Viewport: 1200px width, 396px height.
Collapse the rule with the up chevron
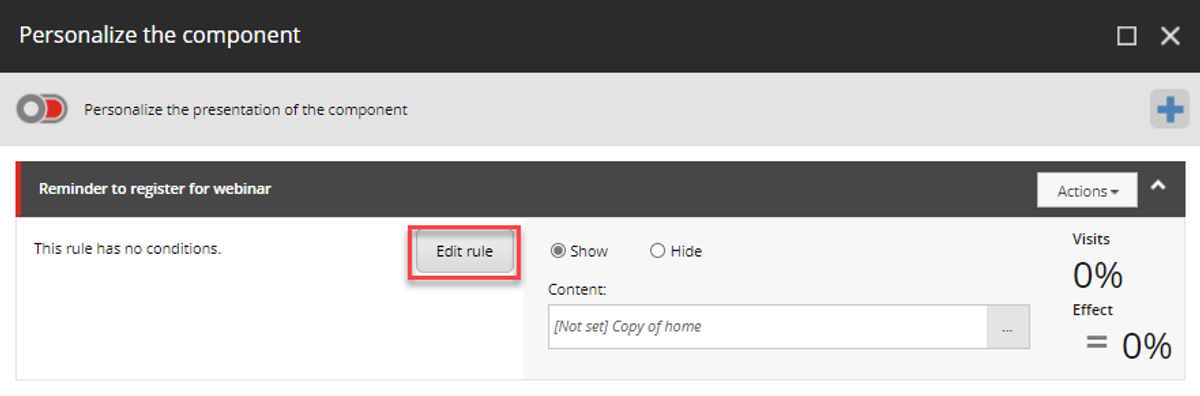click(1158, 185)
